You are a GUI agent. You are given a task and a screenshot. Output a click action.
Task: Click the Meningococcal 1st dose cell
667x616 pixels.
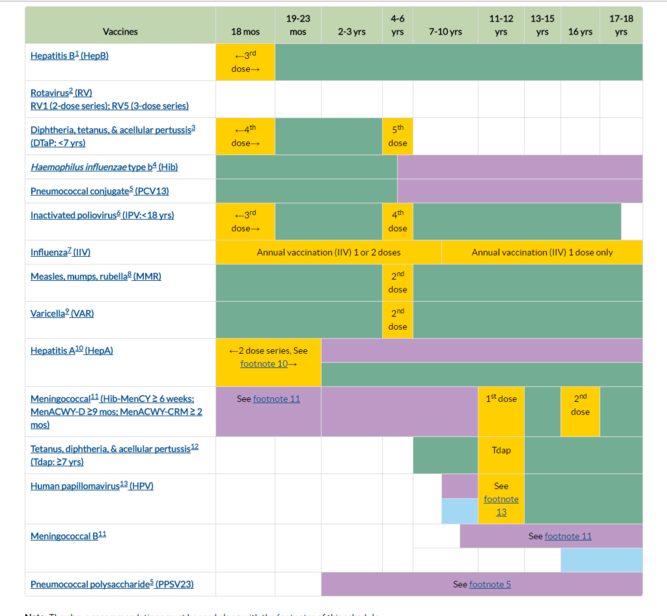pyautogui.click(x=501, y=411)
